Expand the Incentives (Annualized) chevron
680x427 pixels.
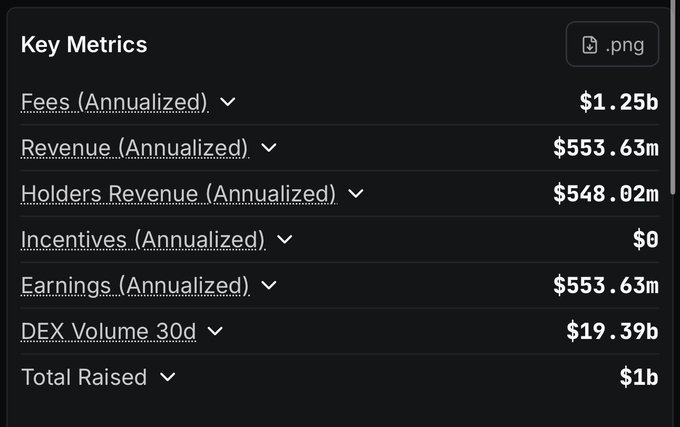285,240
